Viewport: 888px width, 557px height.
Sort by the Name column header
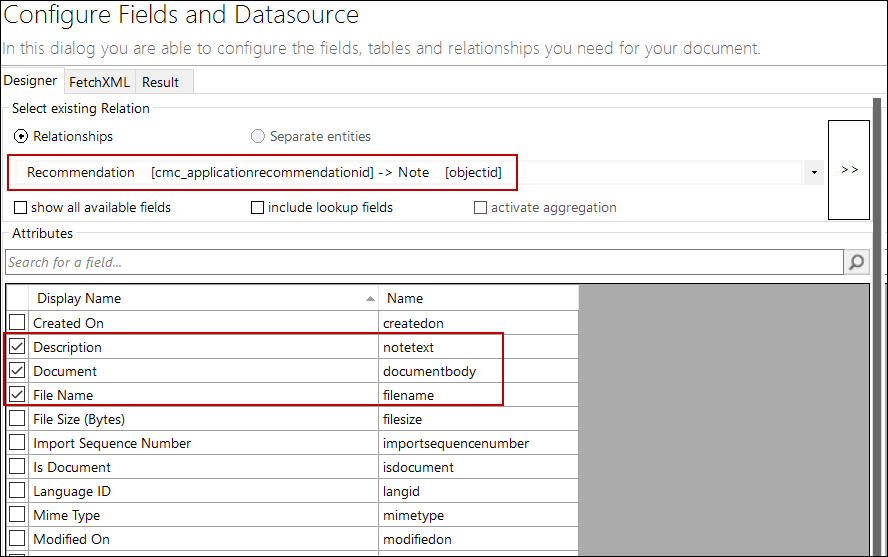coord(477,298)
